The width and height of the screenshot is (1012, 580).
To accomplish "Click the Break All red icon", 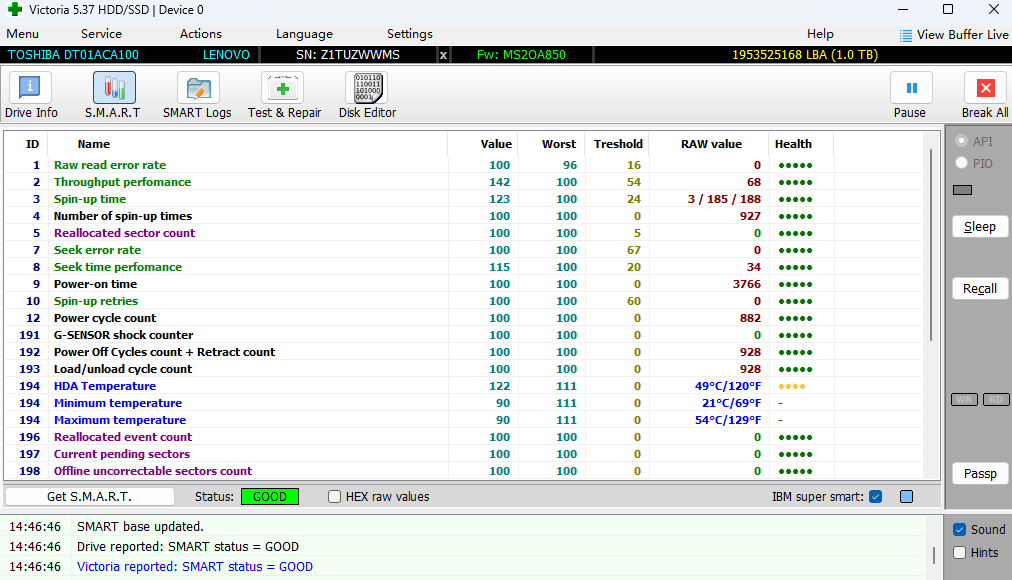I will [984, 89].
